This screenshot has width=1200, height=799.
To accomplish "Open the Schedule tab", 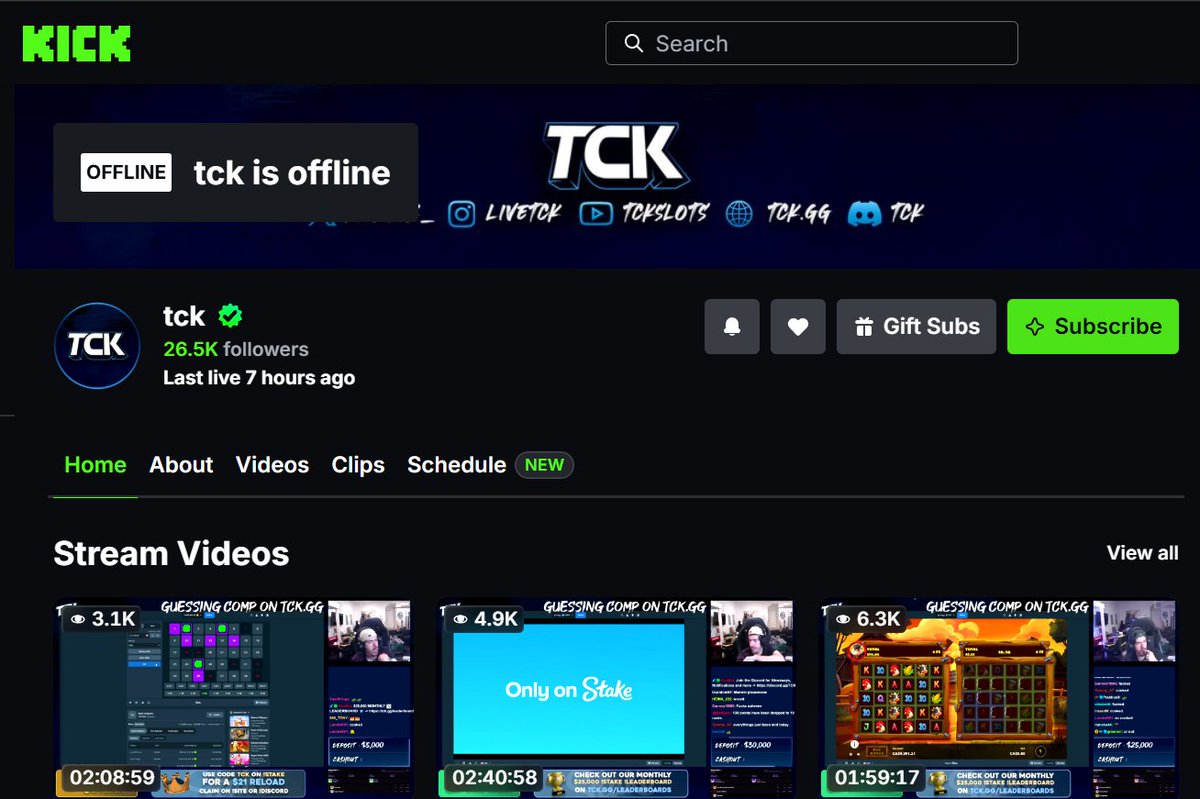I will 456,465.
